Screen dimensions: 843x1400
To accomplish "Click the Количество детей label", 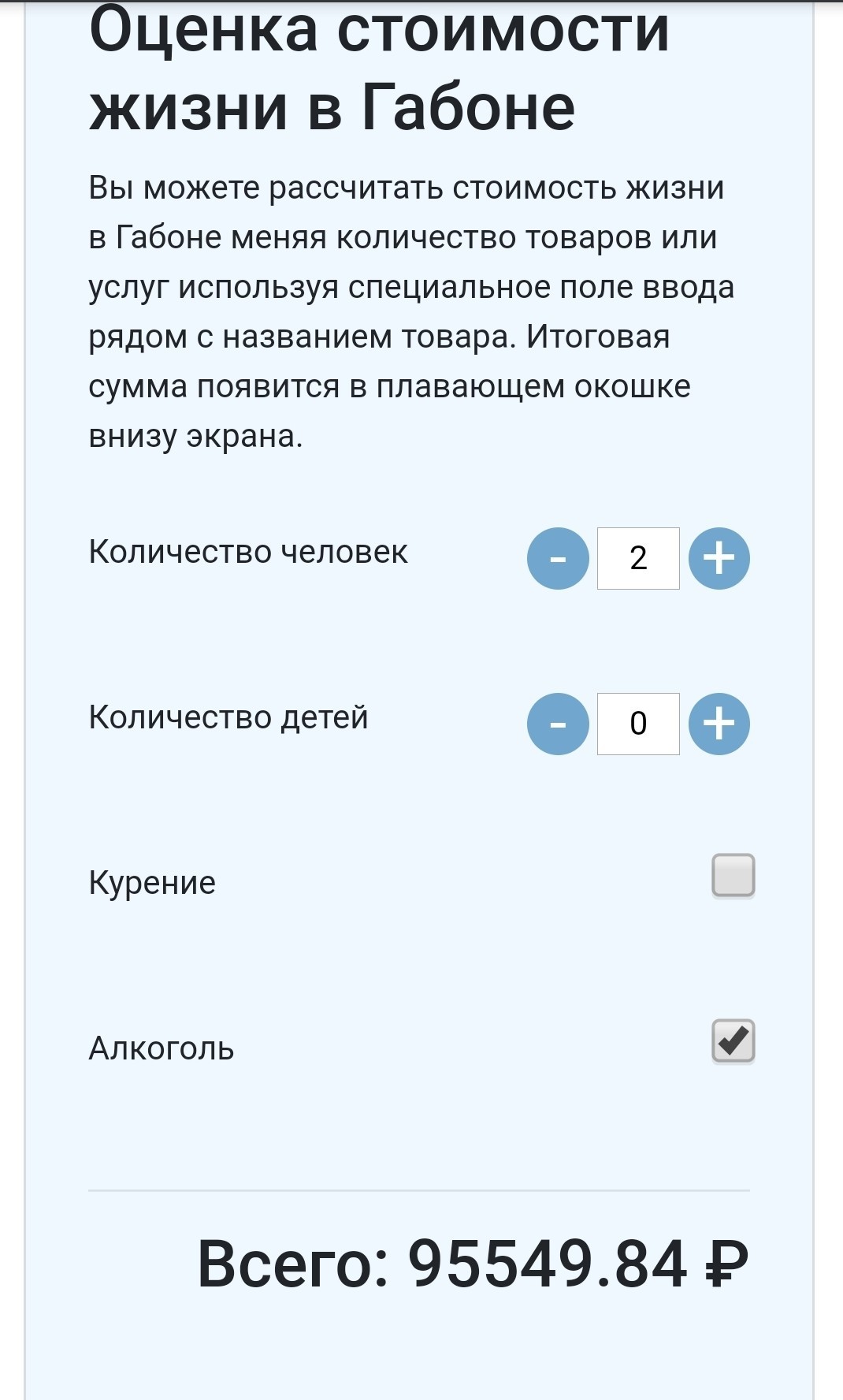I will click(228, 717).
